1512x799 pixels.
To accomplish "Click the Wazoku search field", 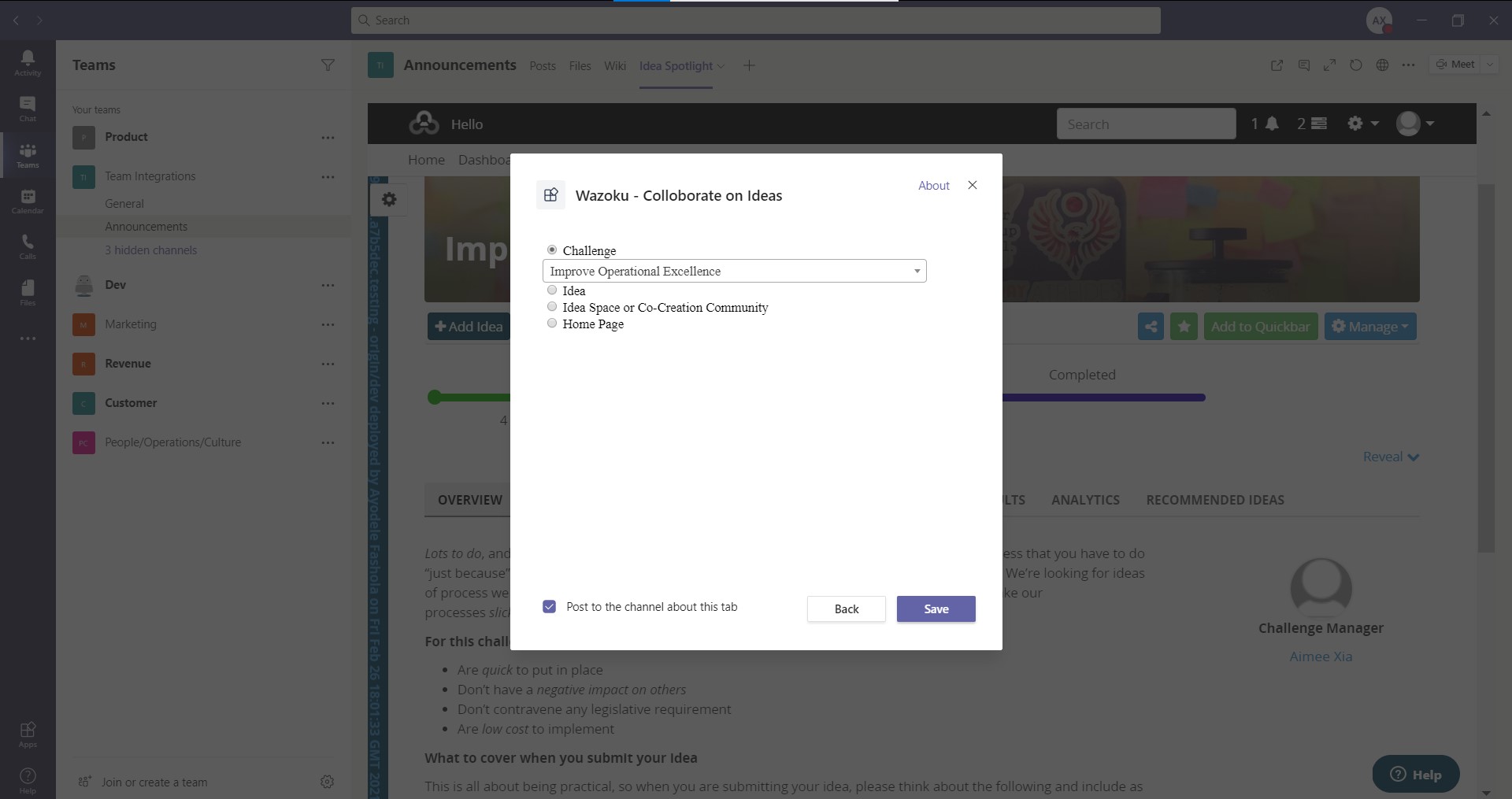I will 1146,124.
